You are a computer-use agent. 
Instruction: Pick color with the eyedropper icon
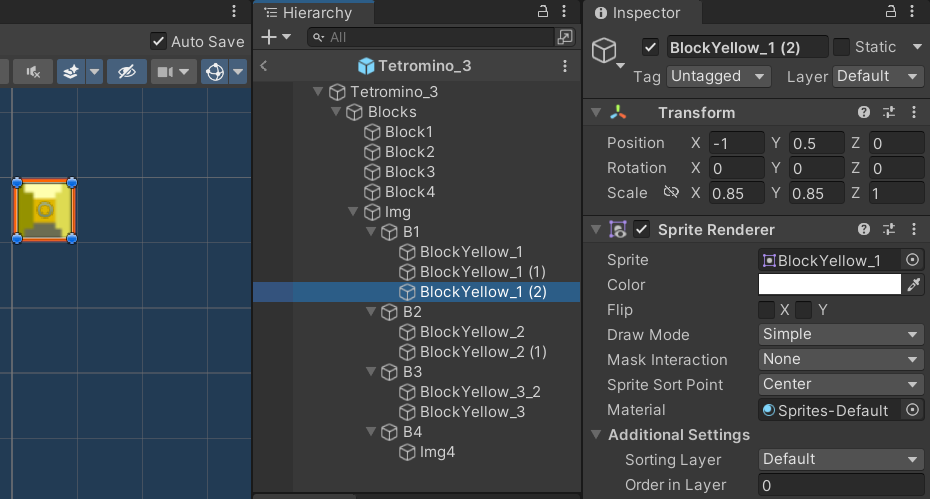[x=913, y=285]
